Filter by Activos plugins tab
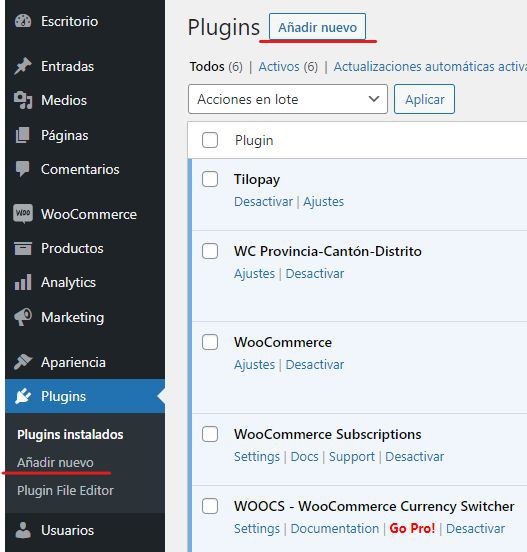 pyautogui.click(x=288, y=66)
